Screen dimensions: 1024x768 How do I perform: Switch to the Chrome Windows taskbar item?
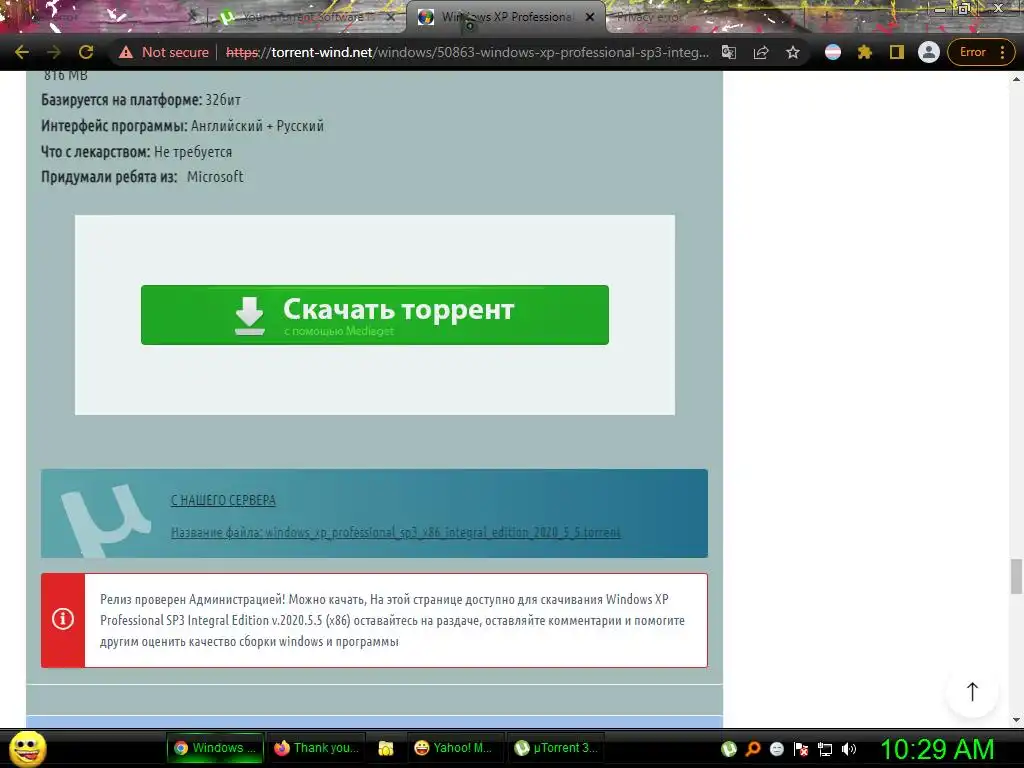[x=216, y=748]
